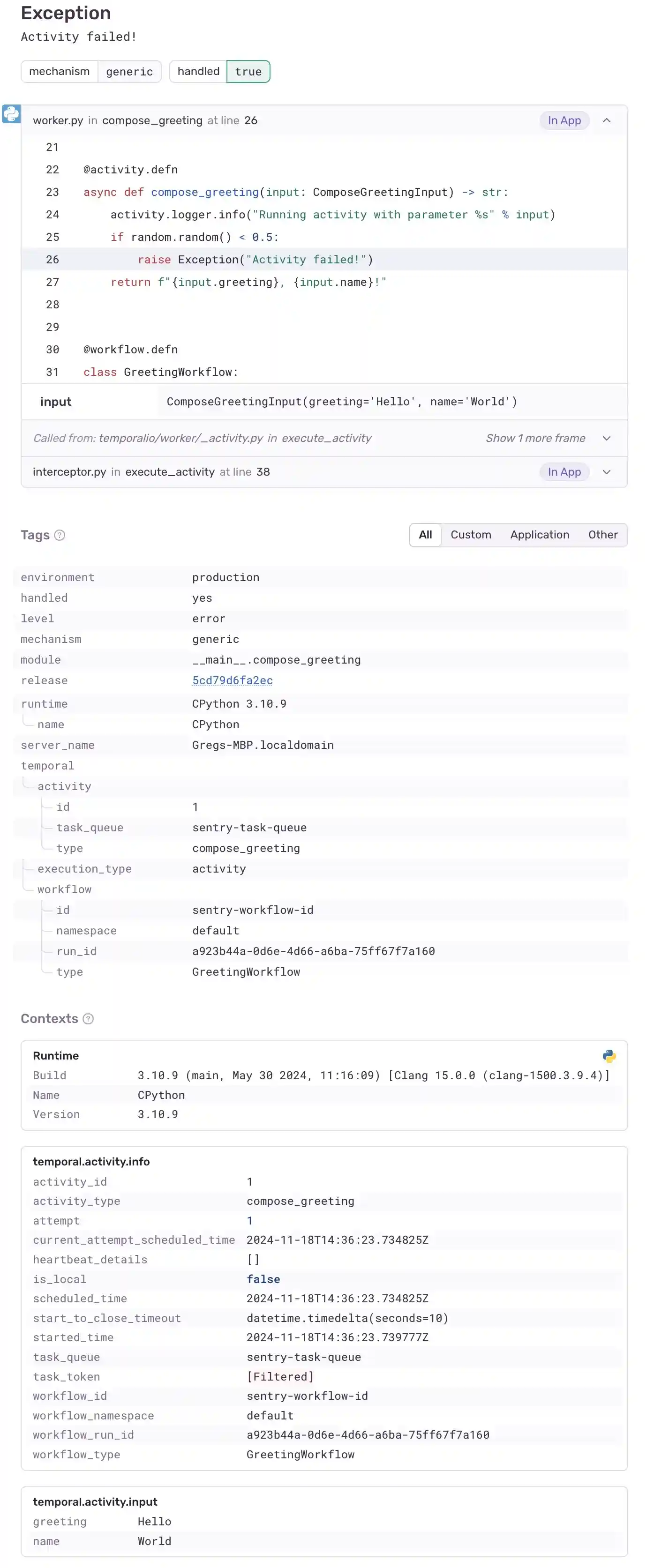Collapse the worker.py stack frame chevron
The image size is (654, 1568).
click(607, 120)
